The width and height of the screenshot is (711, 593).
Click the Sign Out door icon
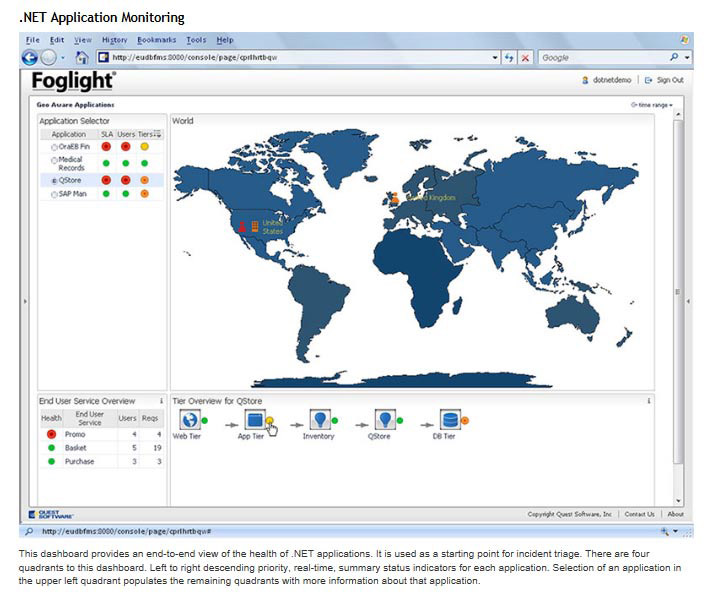click(x=648, y=80)
